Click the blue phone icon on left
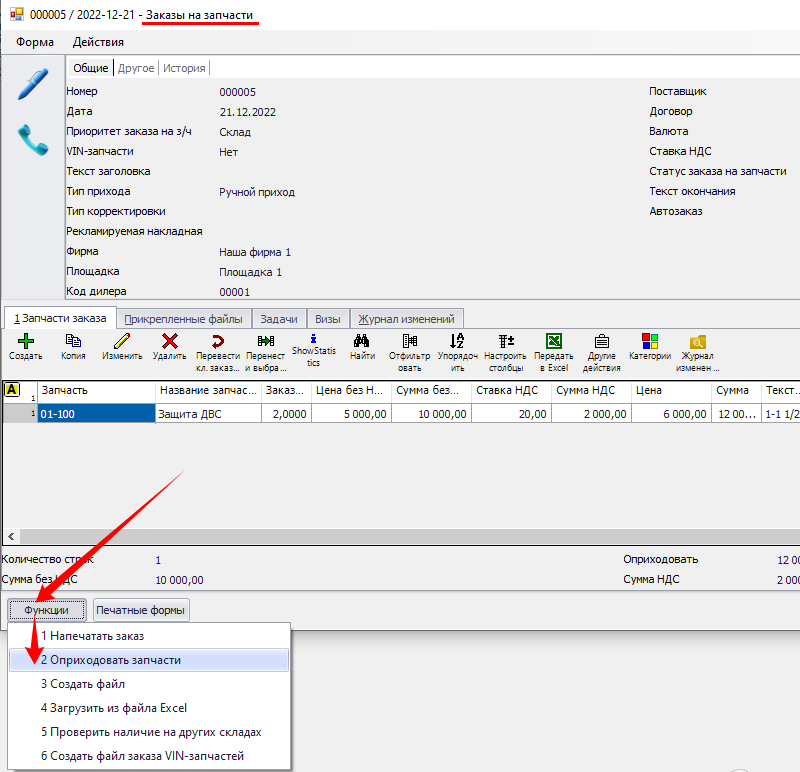 pyautogui.click(x=33, y=141)
